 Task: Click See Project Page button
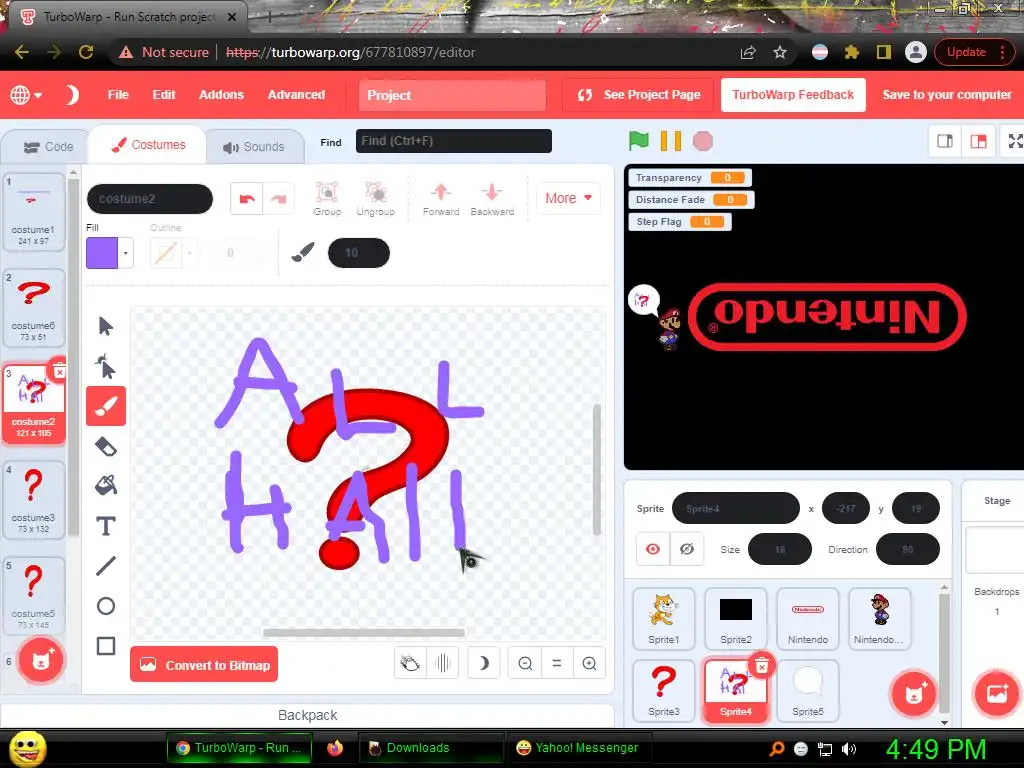(x=639, y=95)
